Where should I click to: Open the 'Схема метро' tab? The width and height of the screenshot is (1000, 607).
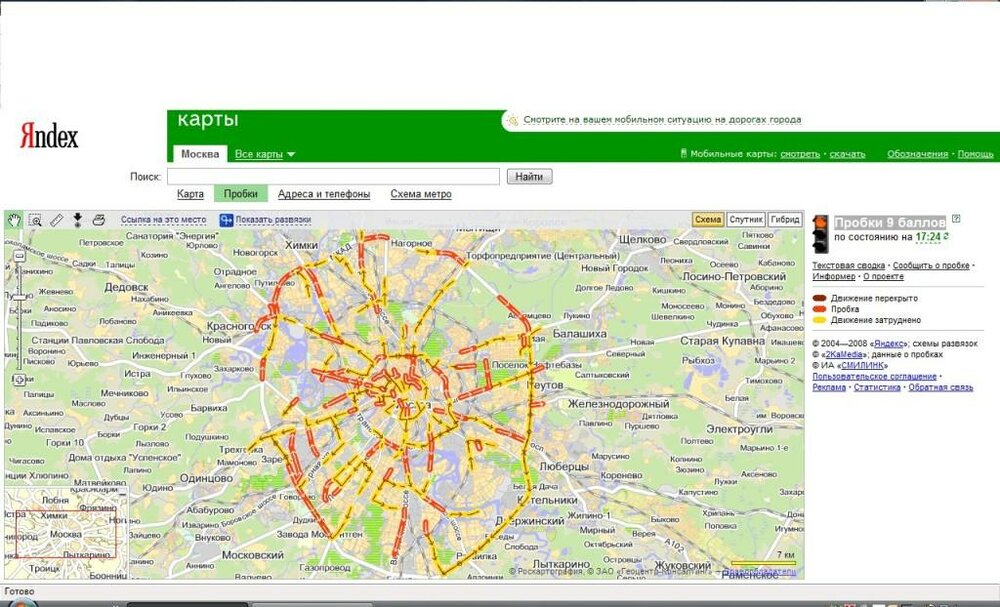[x=421, y=194]
